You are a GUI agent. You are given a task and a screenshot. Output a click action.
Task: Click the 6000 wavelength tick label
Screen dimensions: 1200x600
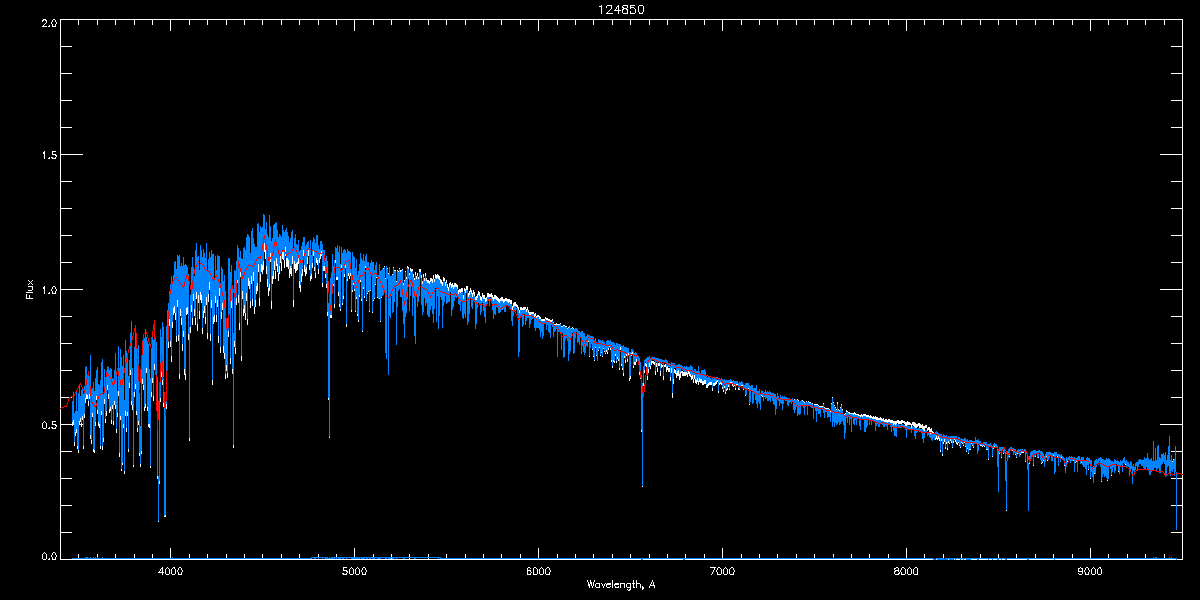coord(539,572)
